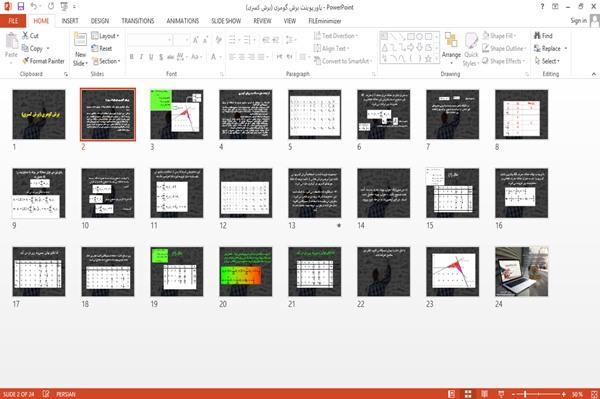Click the Sign in link
600x399 pixels.
point(578,21)
